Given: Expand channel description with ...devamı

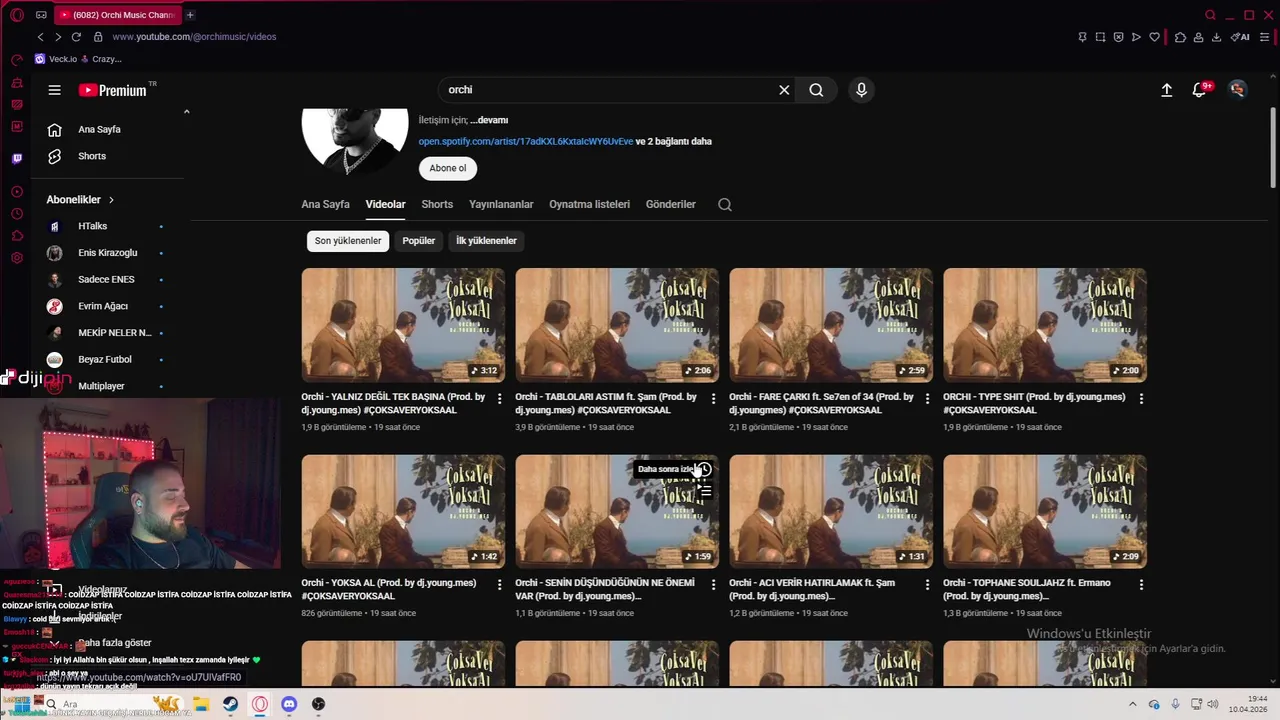Looking at the screenshot, I should click(x=489, y=120).
